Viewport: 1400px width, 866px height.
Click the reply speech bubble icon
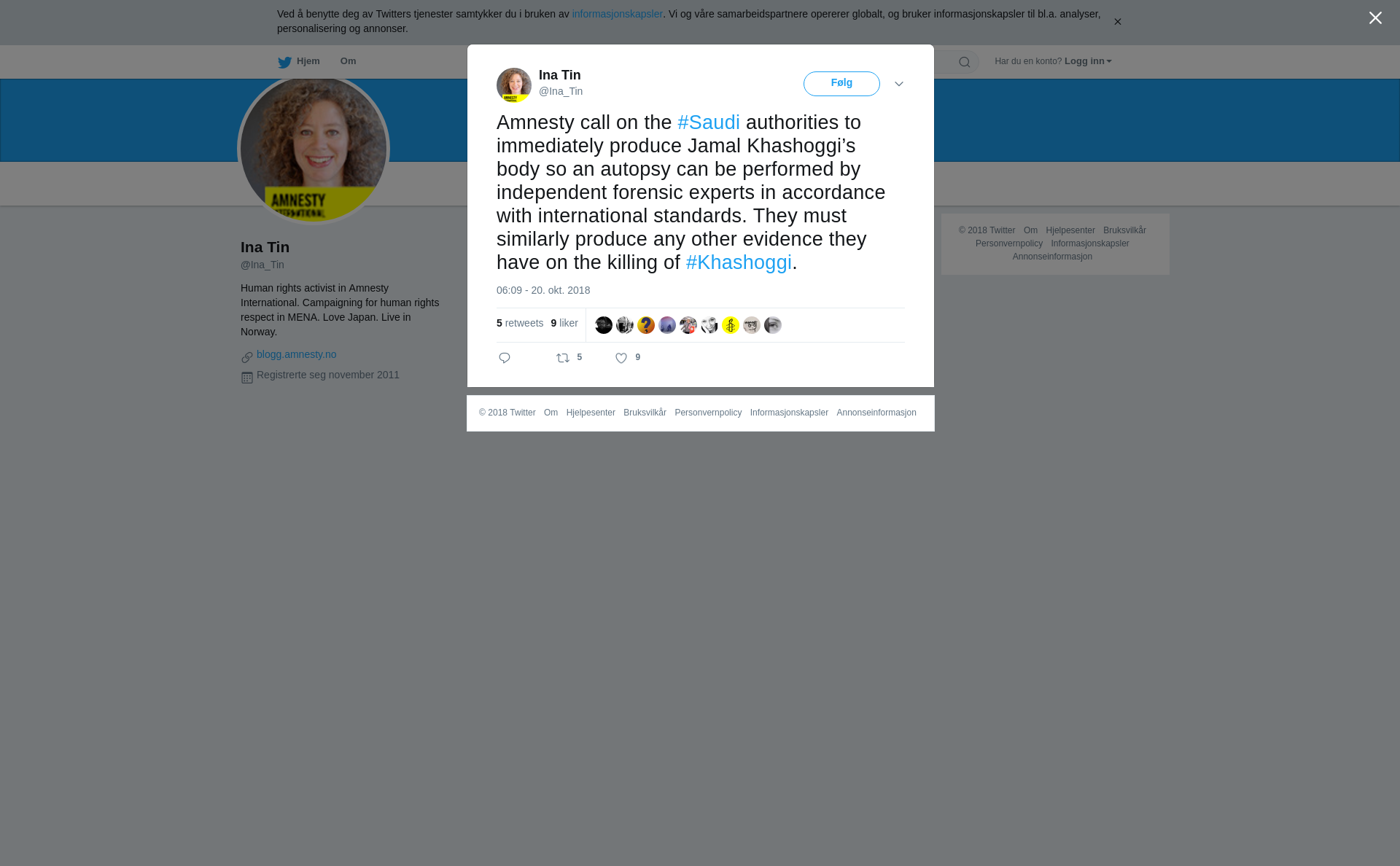[505, 358]
